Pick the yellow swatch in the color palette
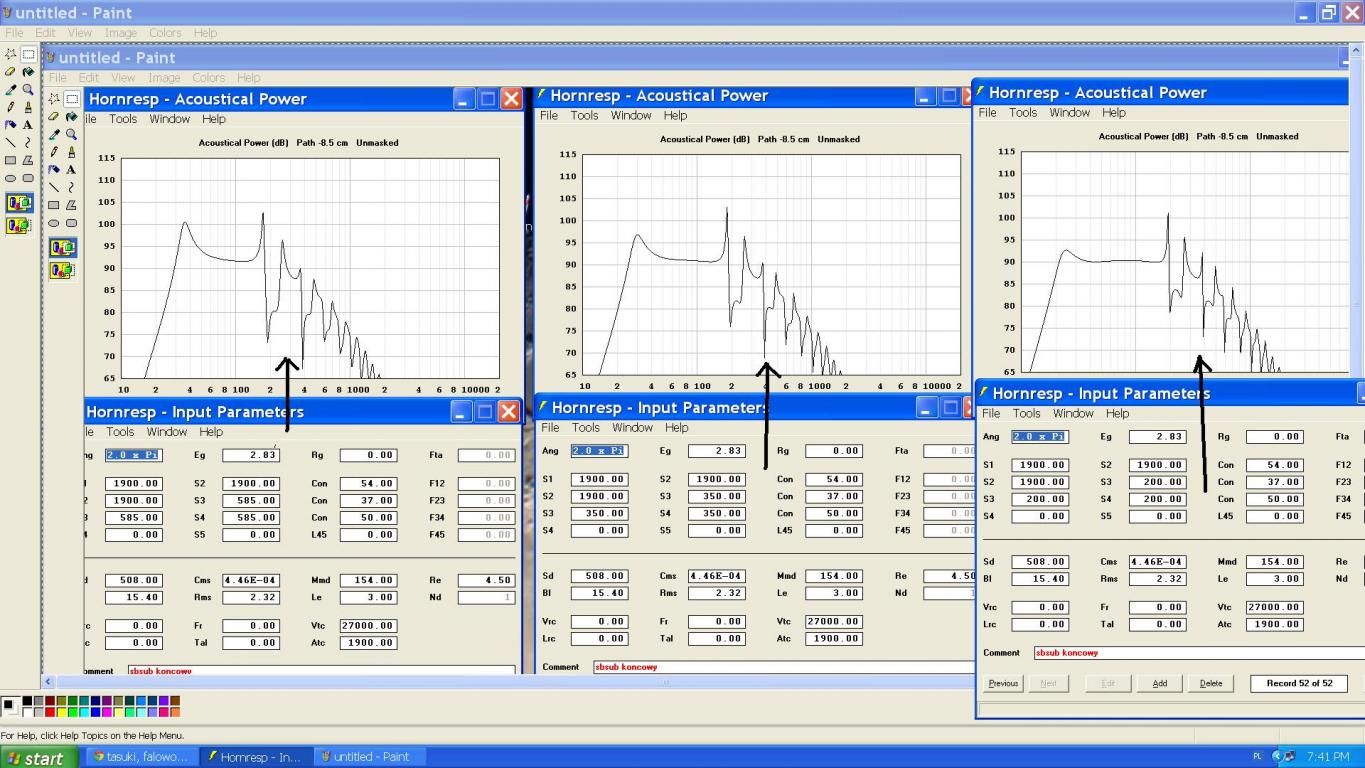The image size is (1365, 768). (62, 712)
